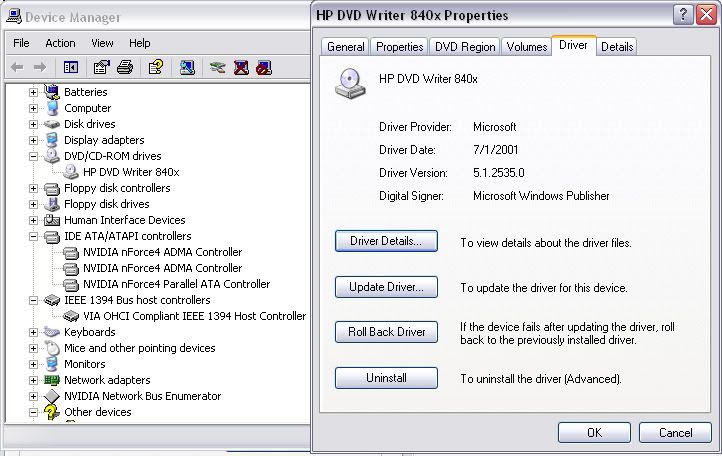Select the NVIDIA nForce4 Parallel ATA Controller

[x=176, y=284]
